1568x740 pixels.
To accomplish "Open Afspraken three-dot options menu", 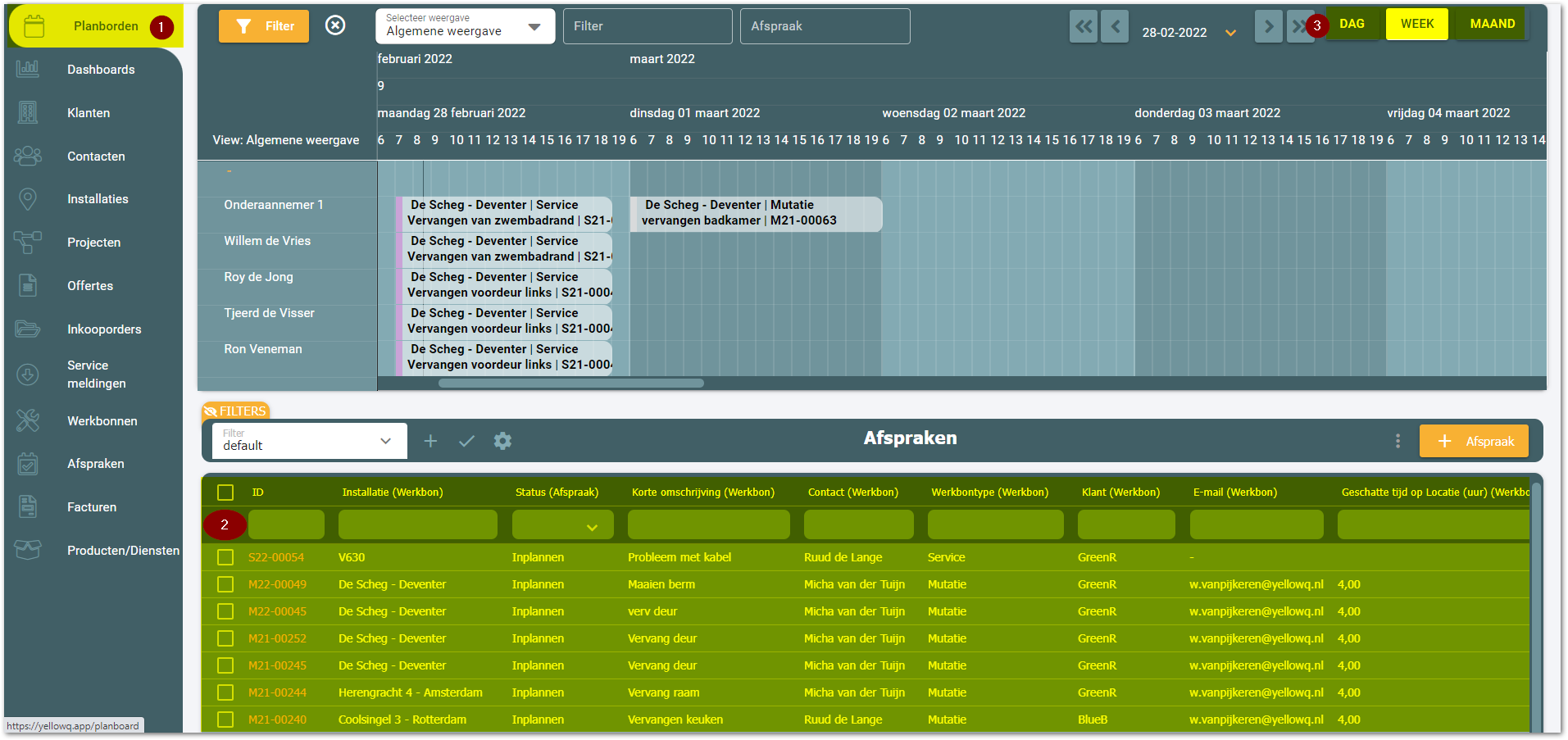I will point(1398,441).
